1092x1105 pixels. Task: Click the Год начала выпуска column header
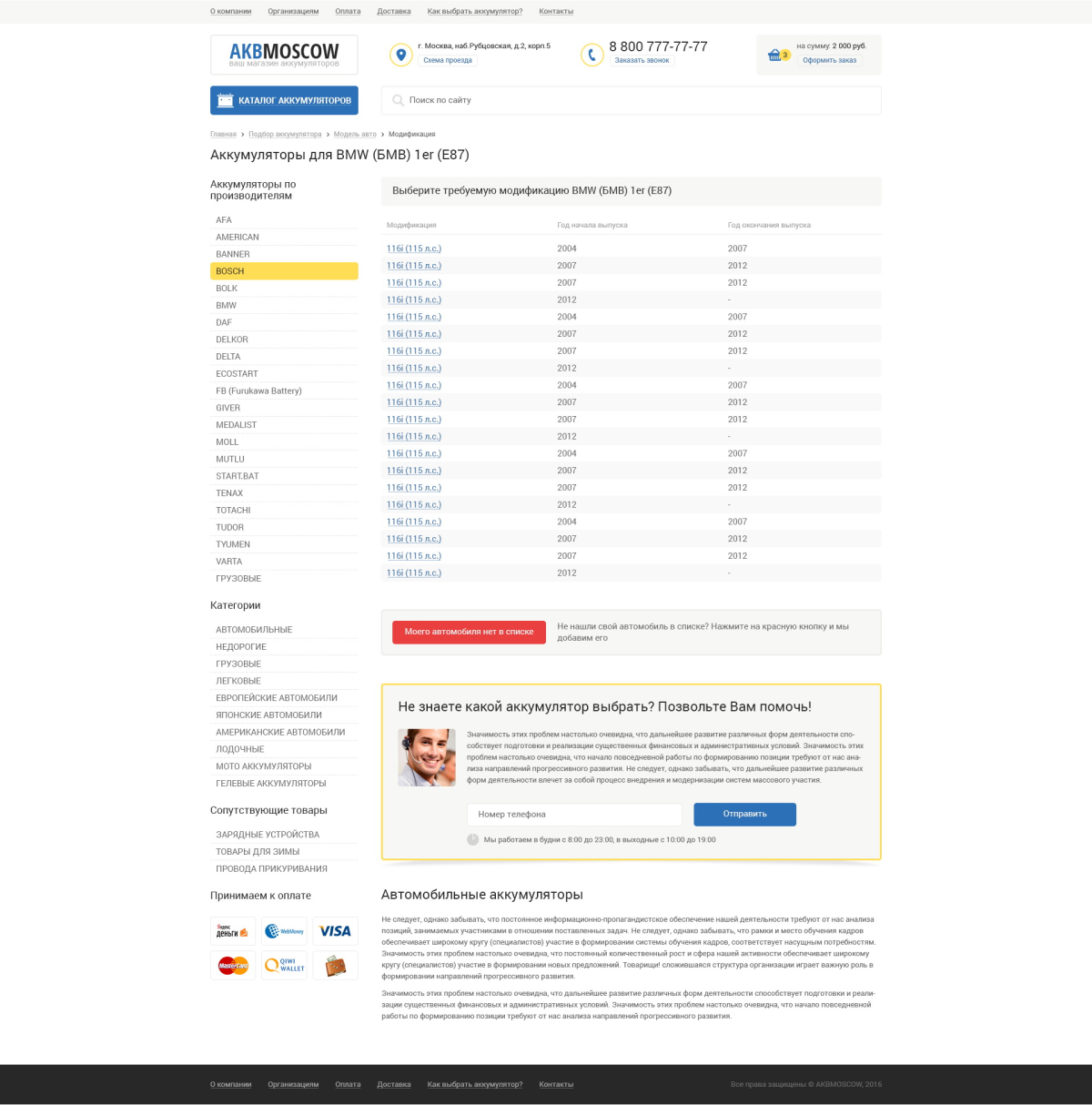tap(592, 225)
